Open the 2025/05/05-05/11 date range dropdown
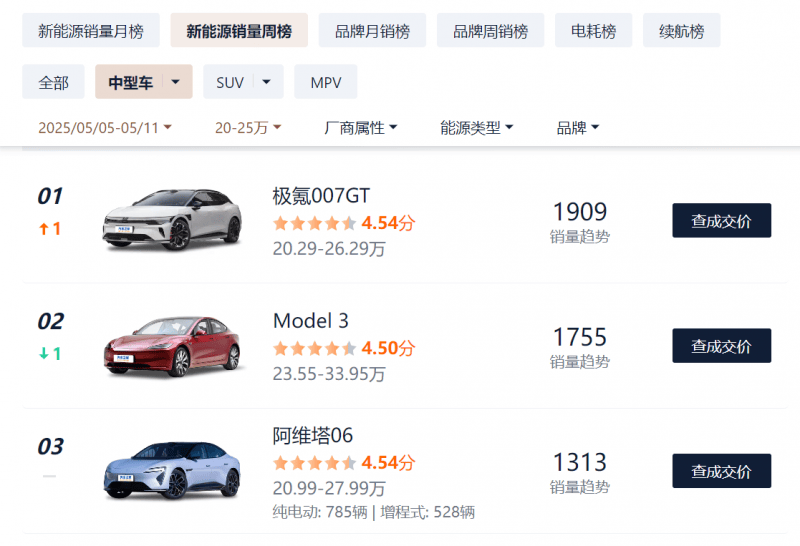This screenshot has width=800, height=546. [105, 127]
